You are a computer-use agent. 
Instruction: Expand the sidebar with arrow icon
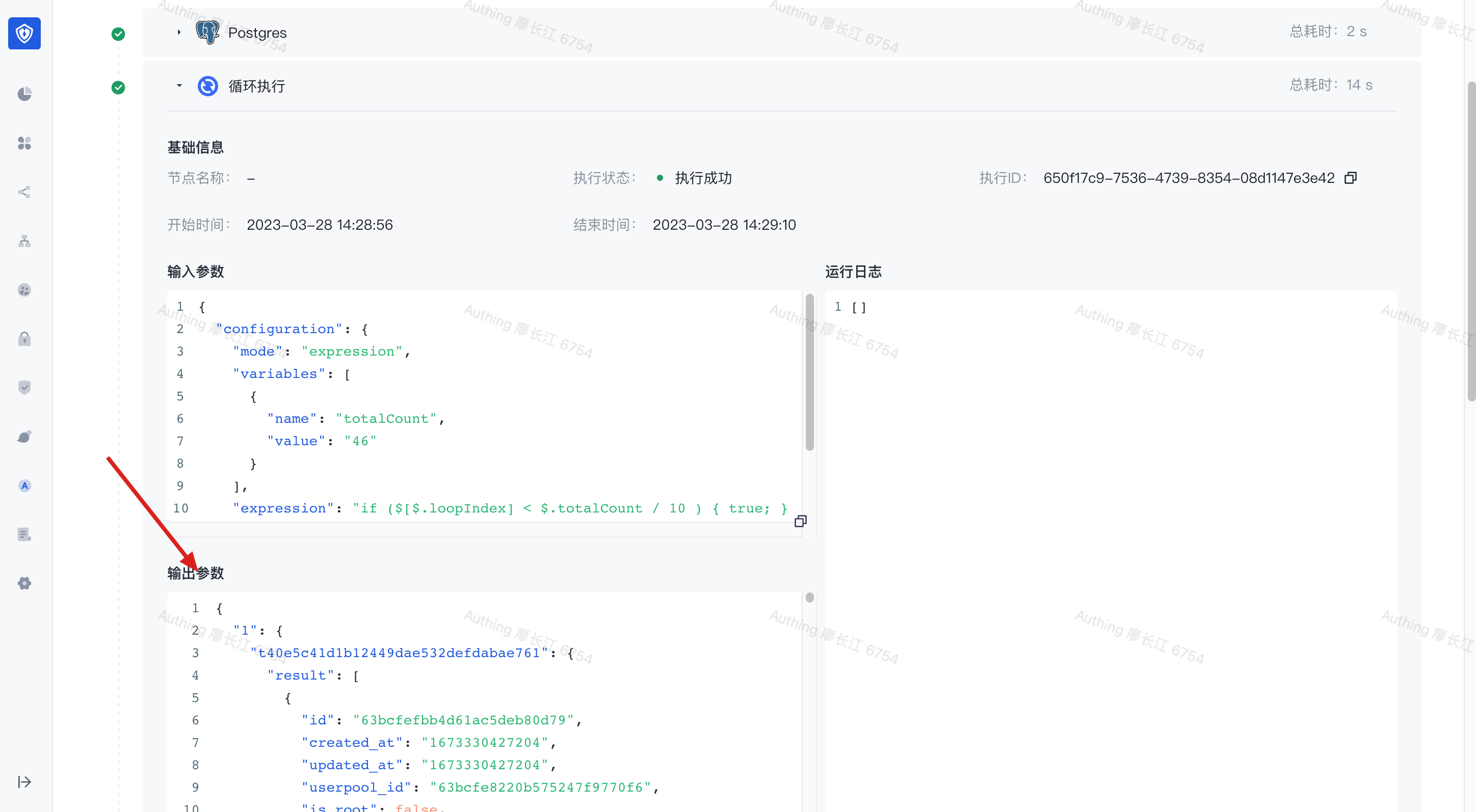pyautogui.click(x=24, y=781)
